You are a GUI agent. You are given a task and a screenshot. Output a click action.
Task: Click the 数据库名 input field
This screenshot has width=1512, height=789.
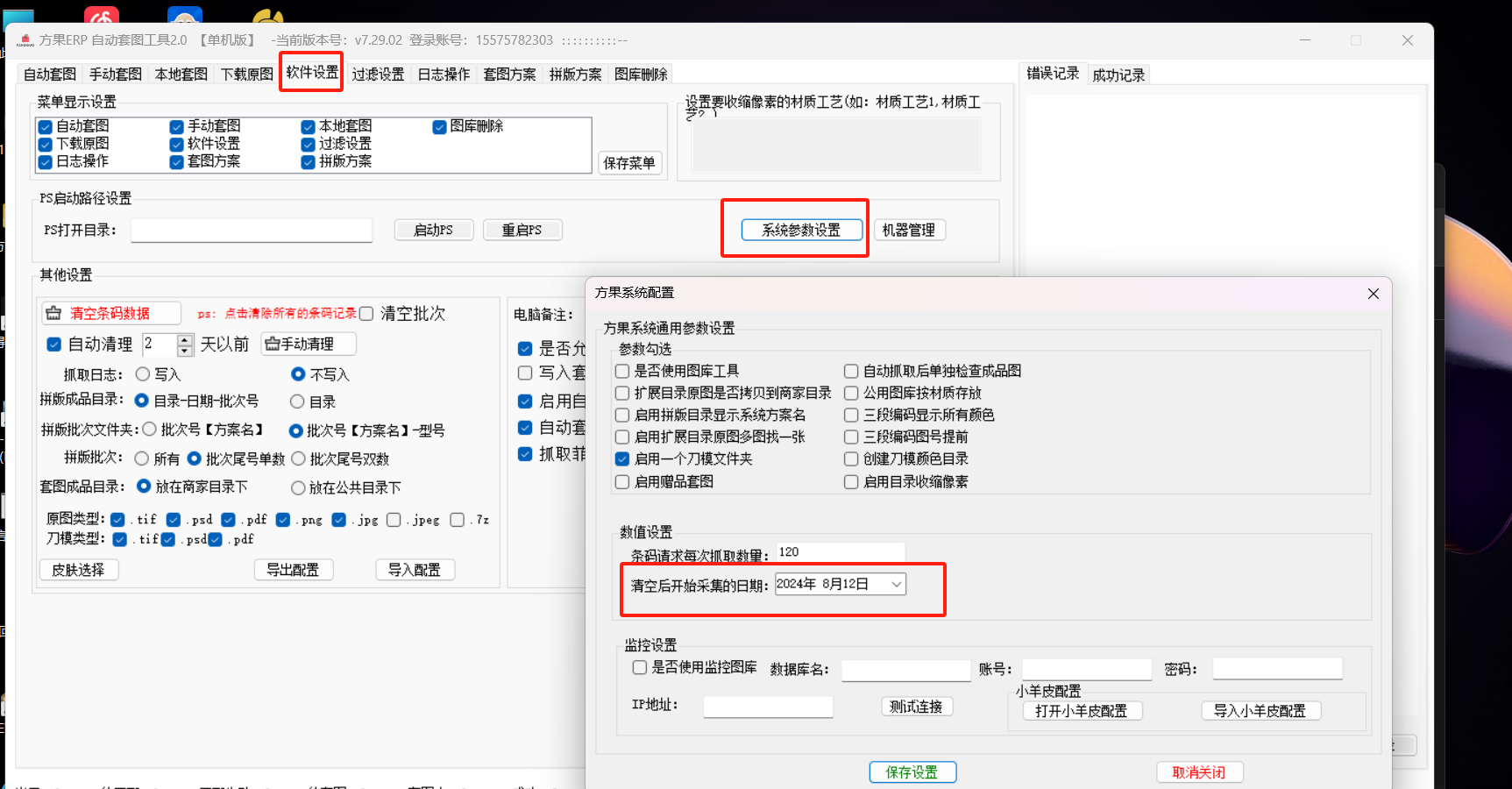pos(906,670)
